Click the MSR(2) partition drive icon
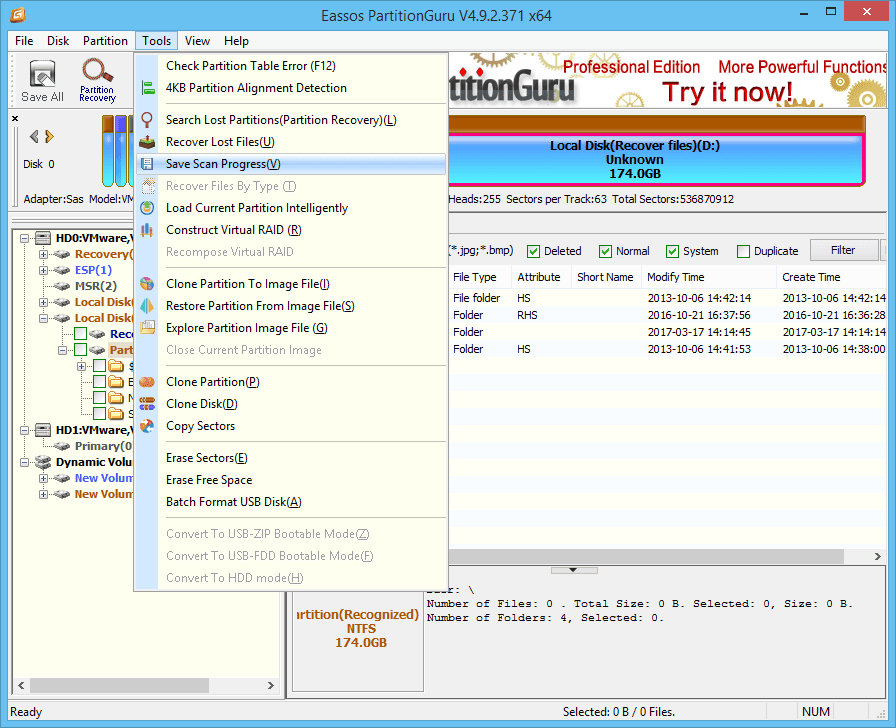The height and width of the screenshot is (728, 896). click(62, 286)
